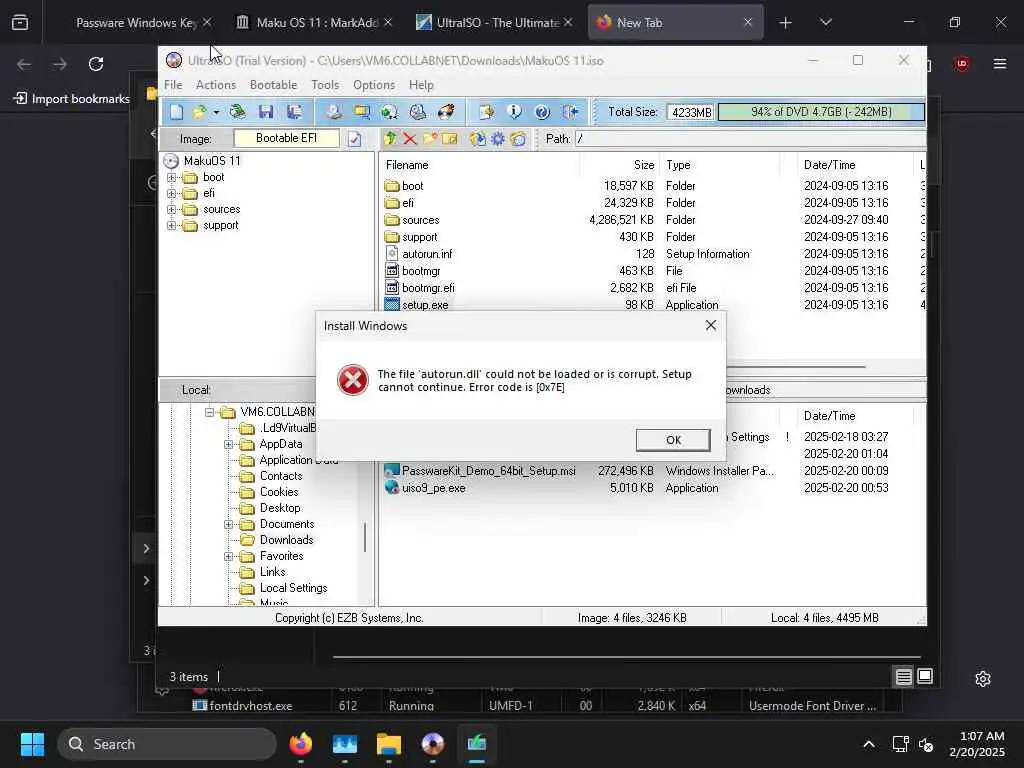This screenshot has width=1024, height=768.
Task: Click the Windows Start button
Action: click(32, 744)
